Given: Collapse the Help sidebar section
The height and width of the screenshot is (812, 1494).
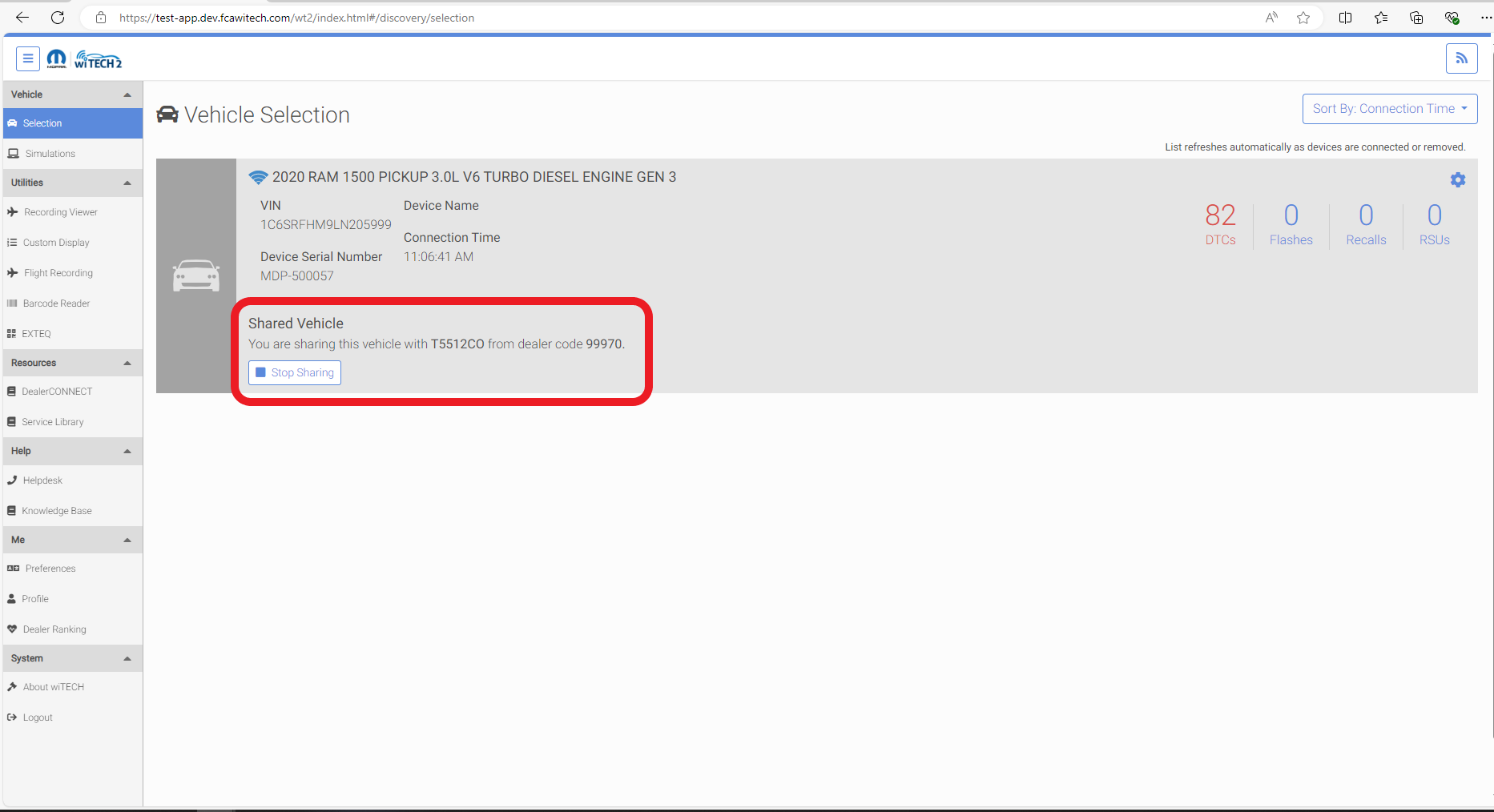Looking at the screenshot, I should tap(73, 451).
